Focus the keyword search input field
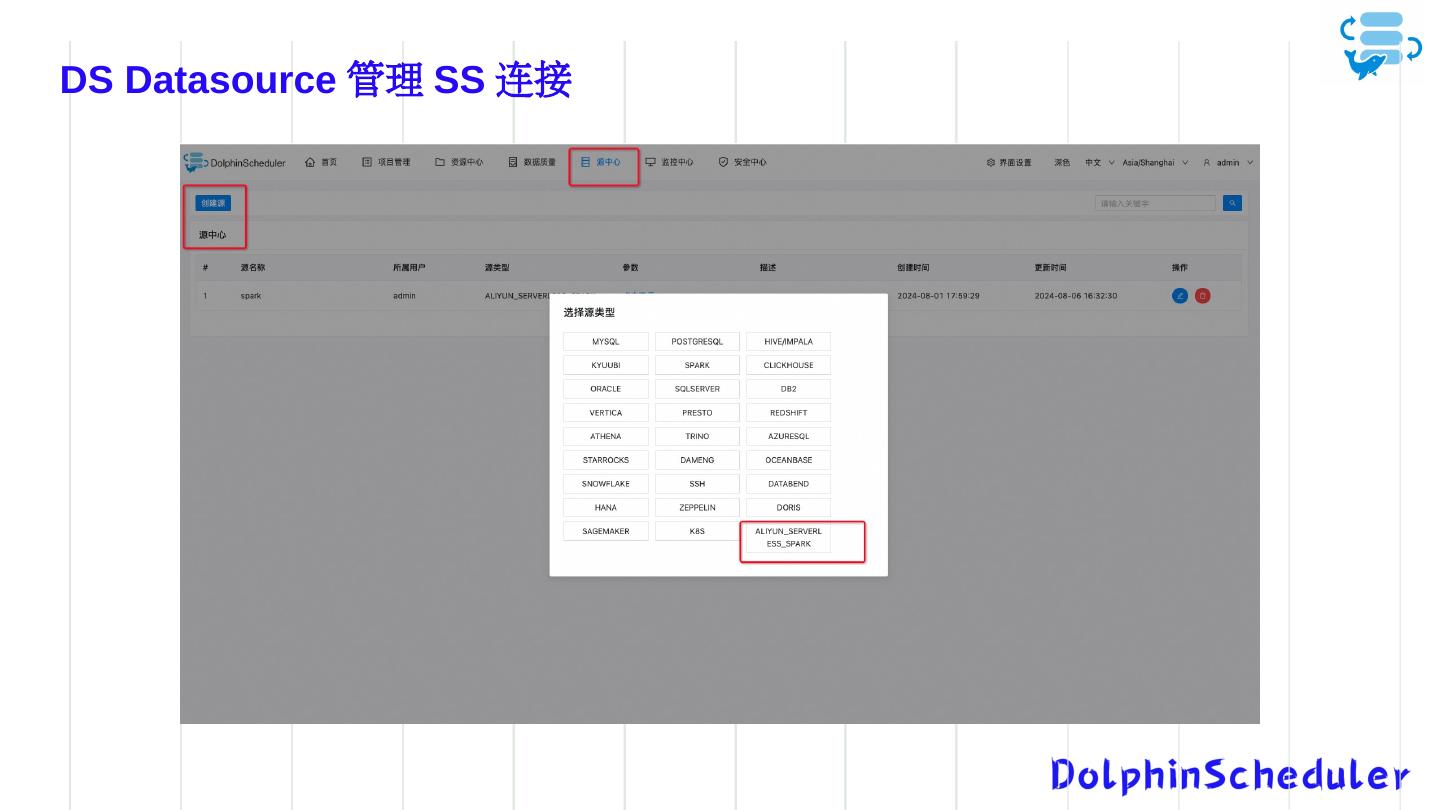 tap(1155, 203)
